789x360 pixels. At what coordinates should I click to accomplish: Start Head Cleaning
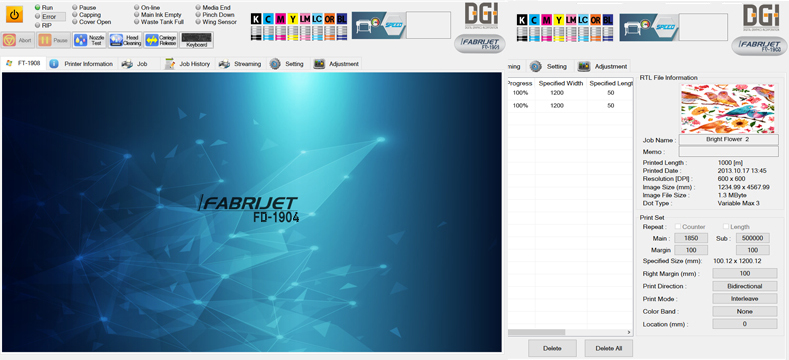[125, 40]
